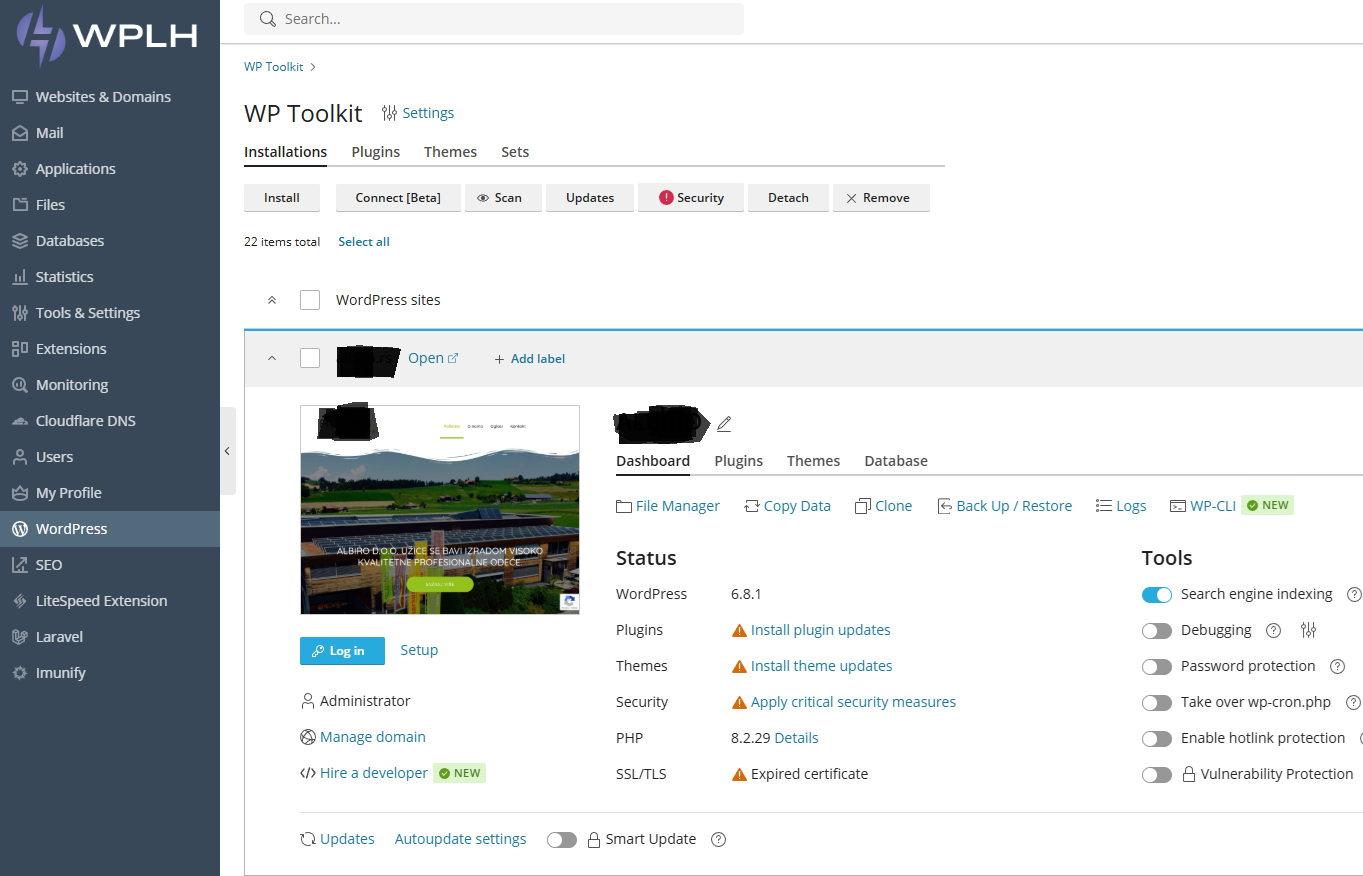Enable Take over wp-cron.php toggle
The image size is (1363, 876).
tap(1157, 703)
